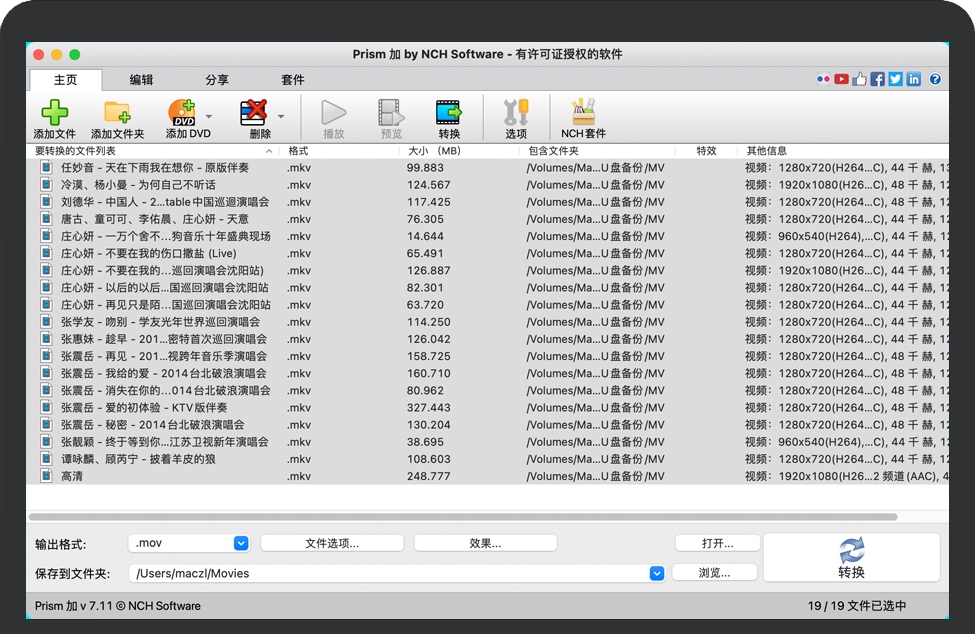Screen dimensions: 975x634
Task: Click the Add Folder (添加文件夹) icon
Action: click(x=117, y=113)
